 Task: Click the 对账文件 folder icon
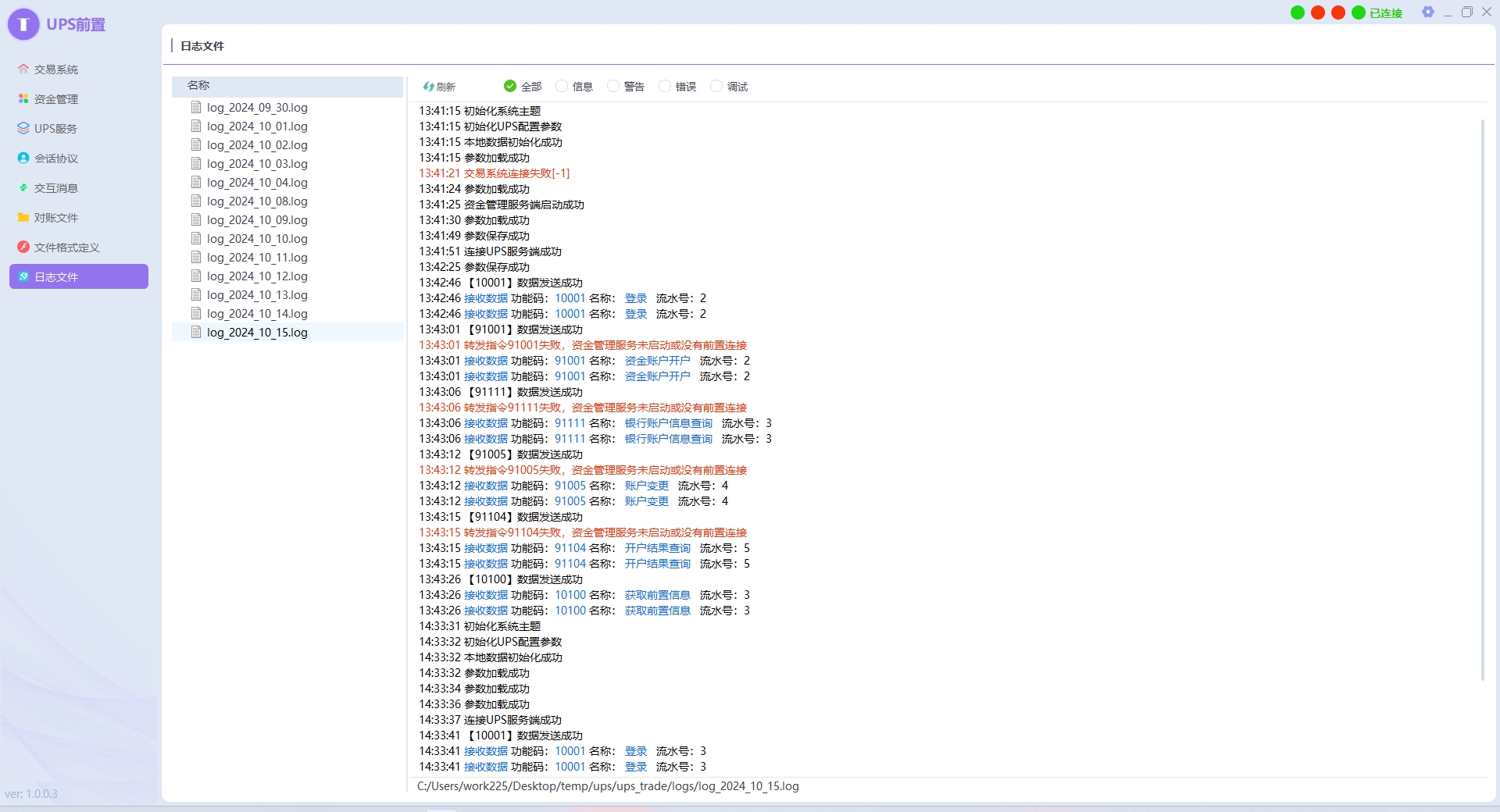pos(23,218)
